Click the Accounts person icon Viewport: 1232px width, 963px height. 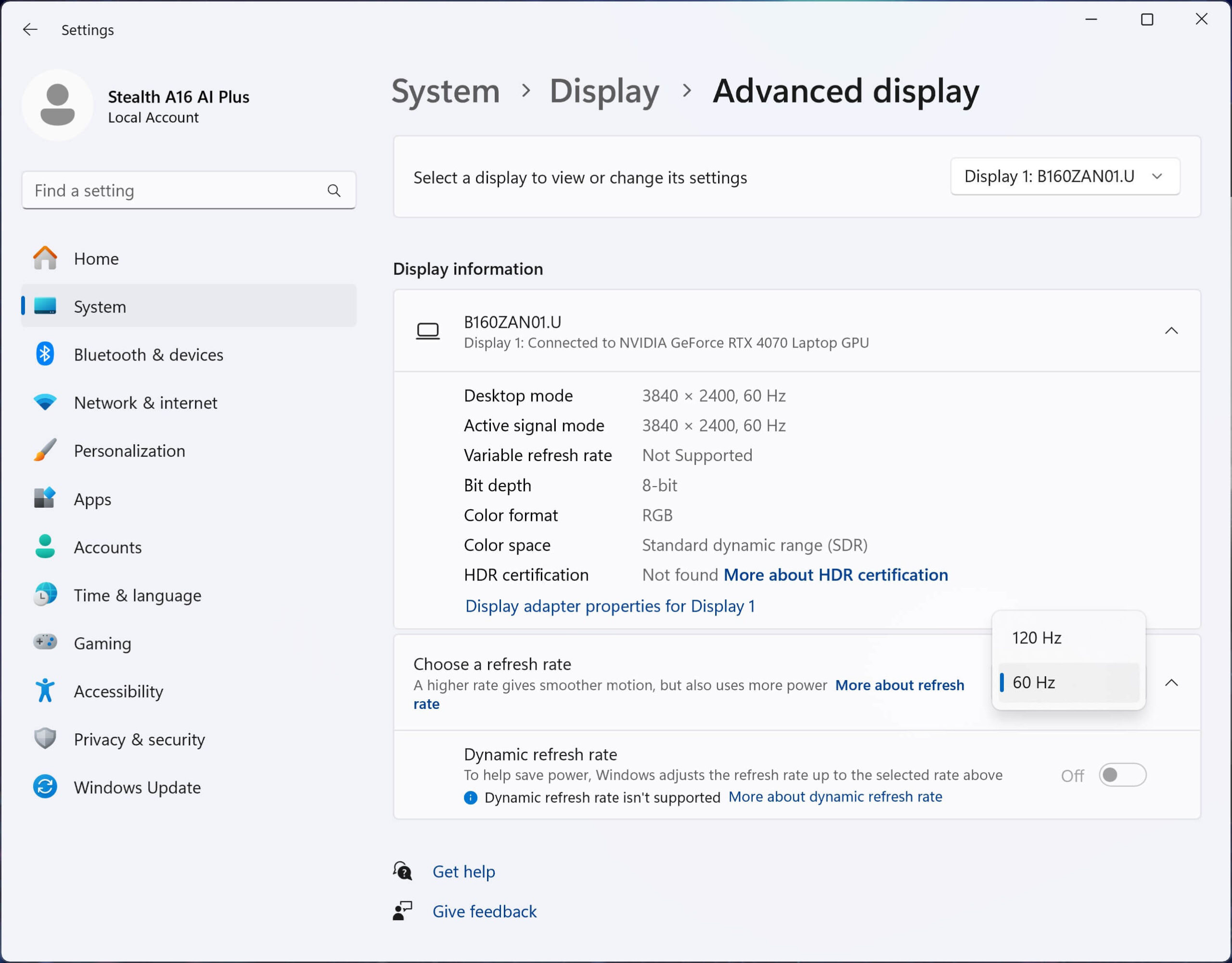(45, 547)
